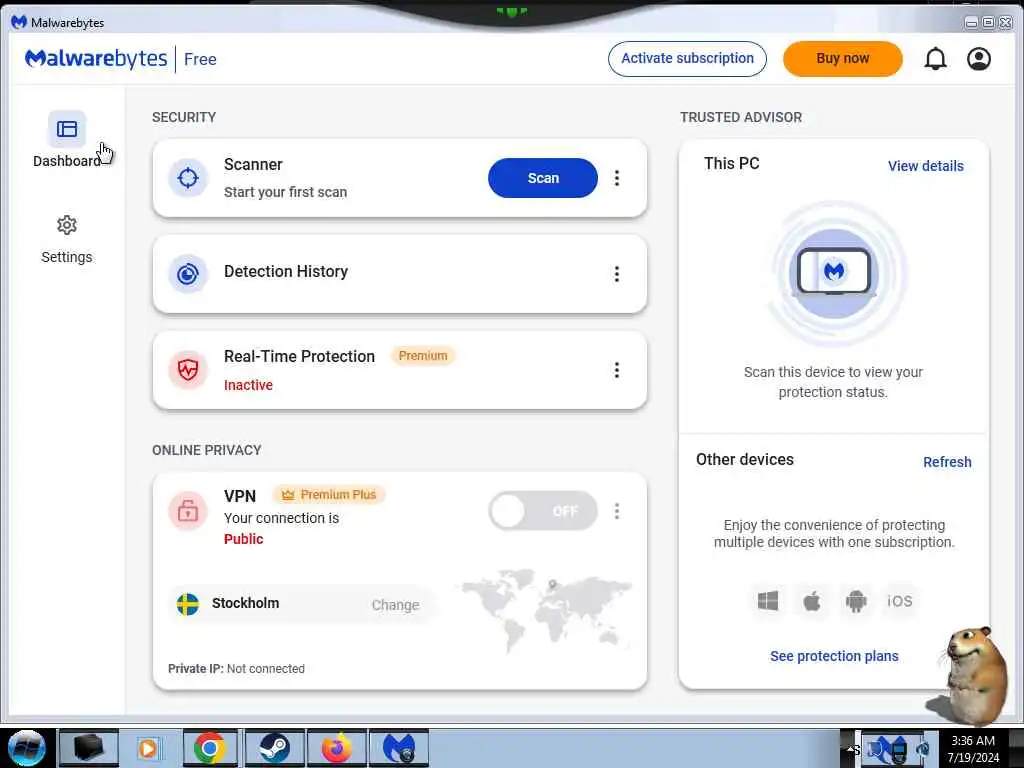Viewport: 1024px width, 768px height.
Task: Open Firefox from the taskbar
Action: tap(336, 748)
